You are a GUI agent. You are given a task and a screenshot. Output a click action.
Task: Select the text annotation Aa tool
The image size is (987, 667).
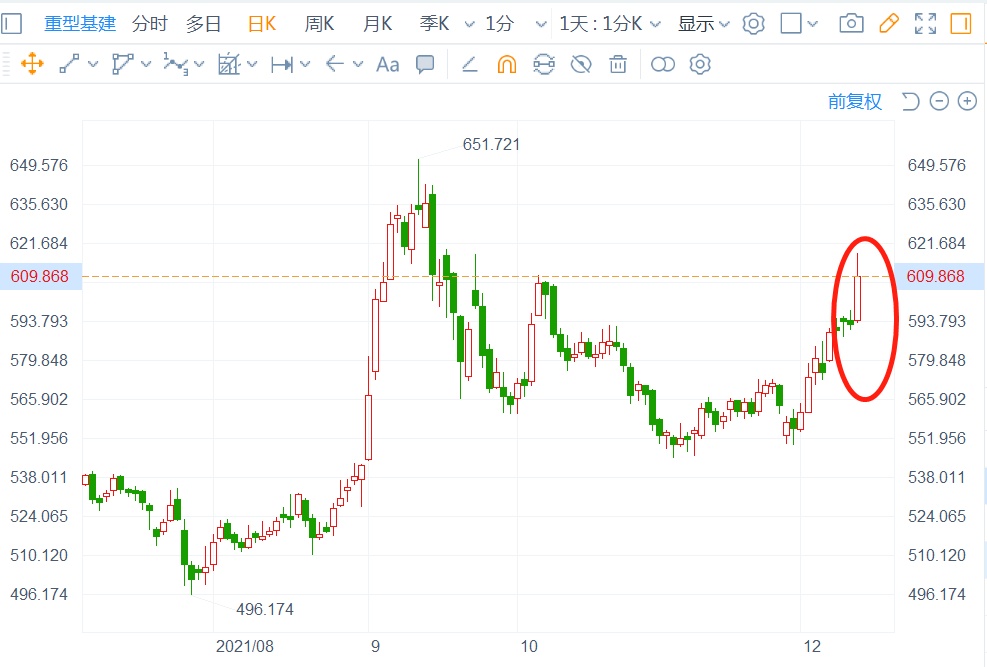(387, 65)
